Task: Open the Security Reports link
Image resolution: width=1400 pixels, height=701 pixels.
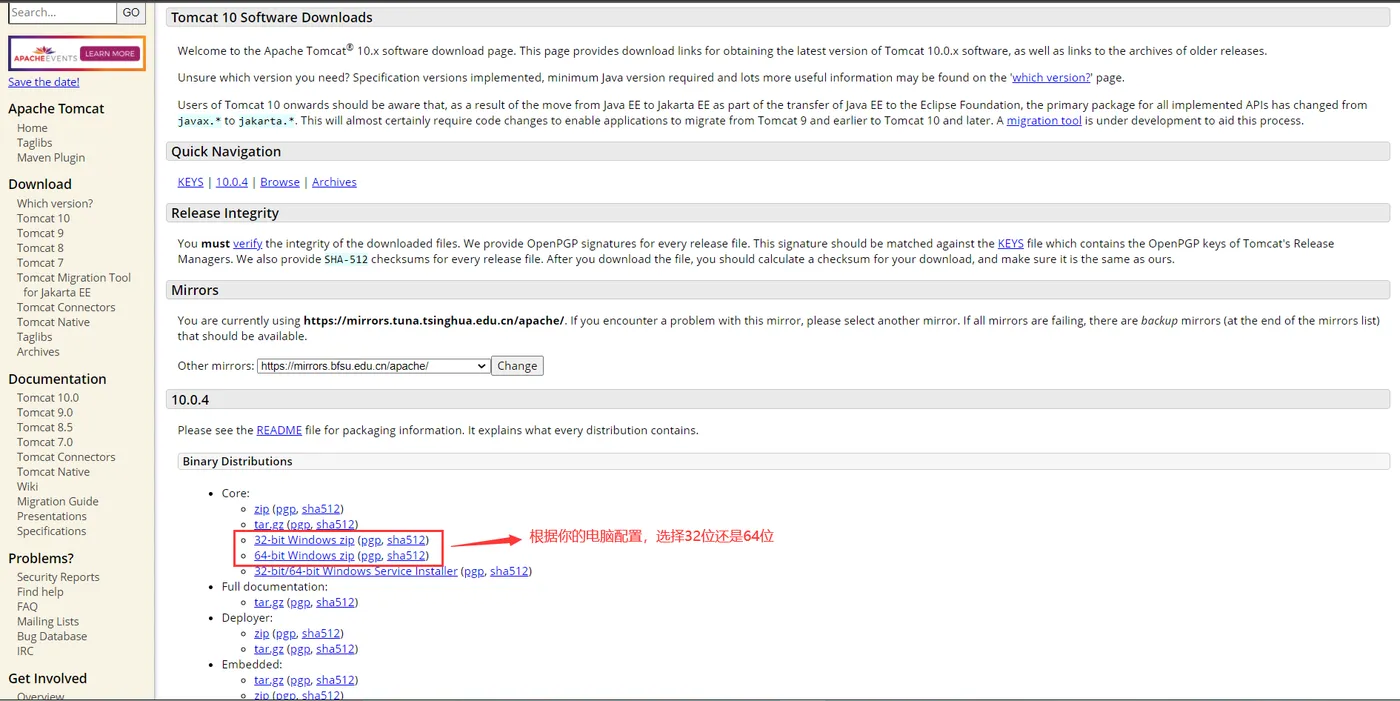Action: tap(58, 577)
